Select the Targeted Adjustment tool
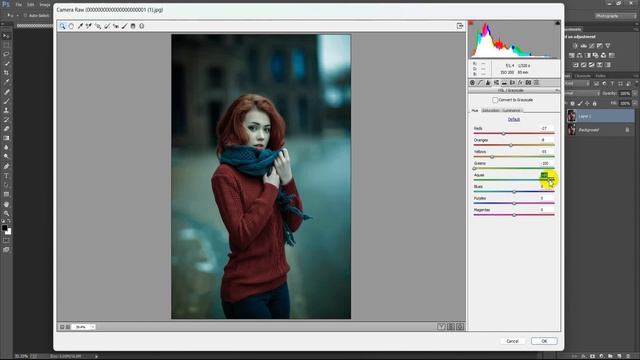This screenshot has height=360, width=640. click(x=98, y=26)
